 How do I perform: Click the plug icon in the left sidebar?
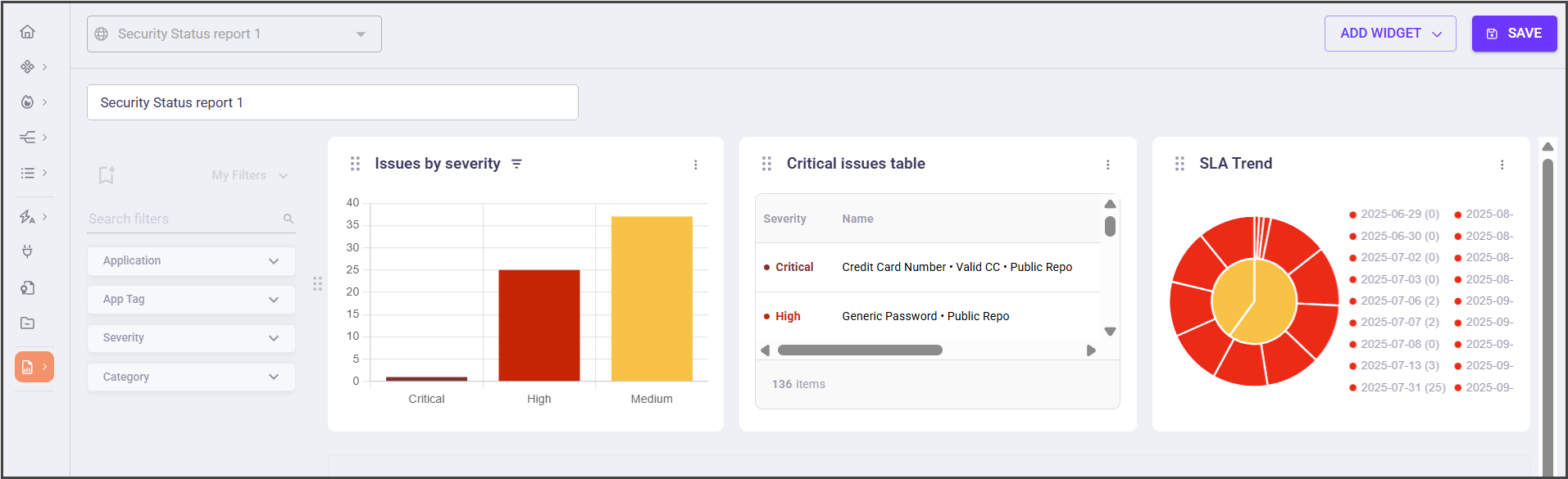point(27,251)
